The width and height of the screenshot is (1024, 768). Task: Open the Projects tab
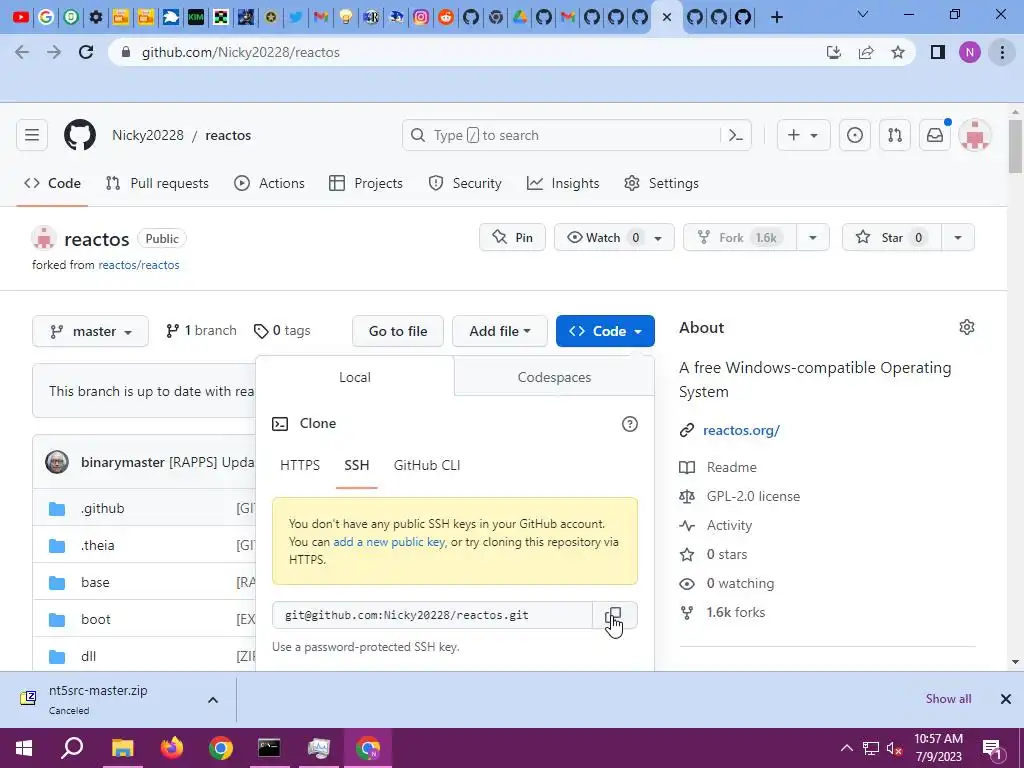(366, 184)
